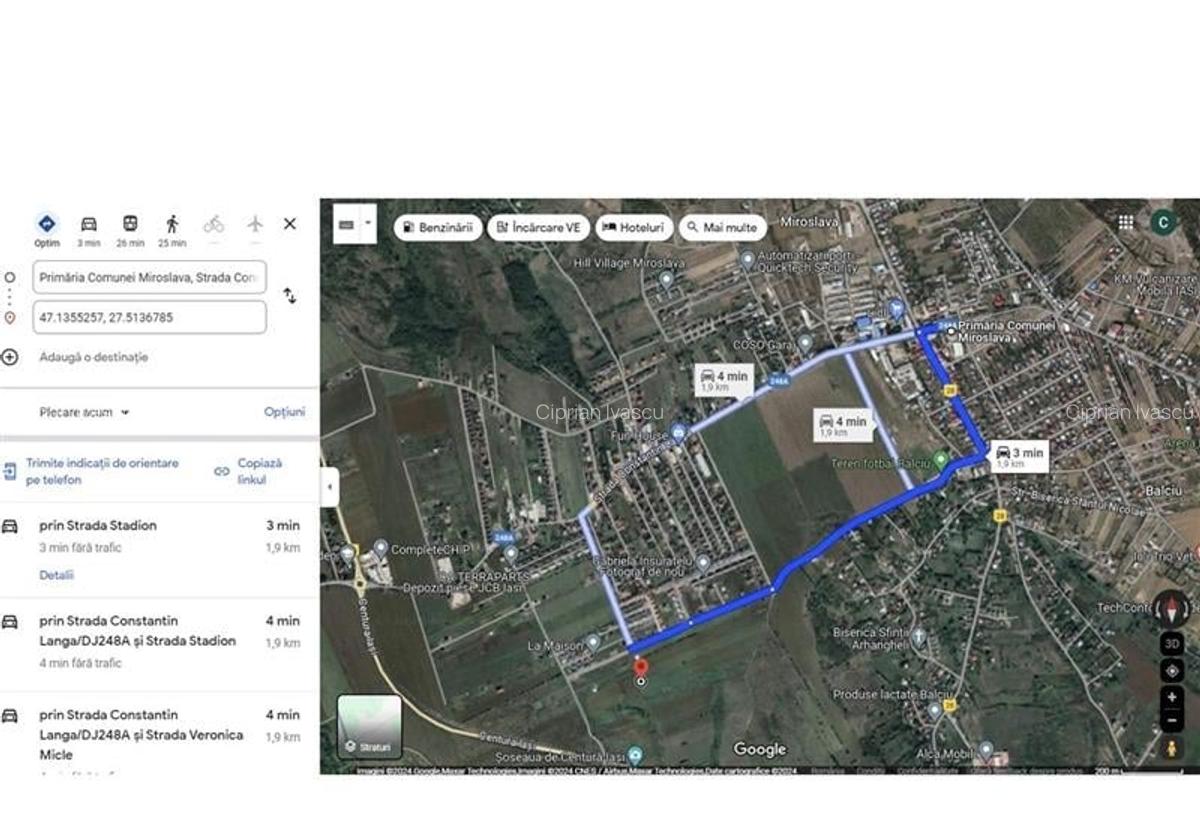Click the TERRAPARTS Depozit piese JCB marker
Viewport: 1200px width, 839px height.
[510, 554]
